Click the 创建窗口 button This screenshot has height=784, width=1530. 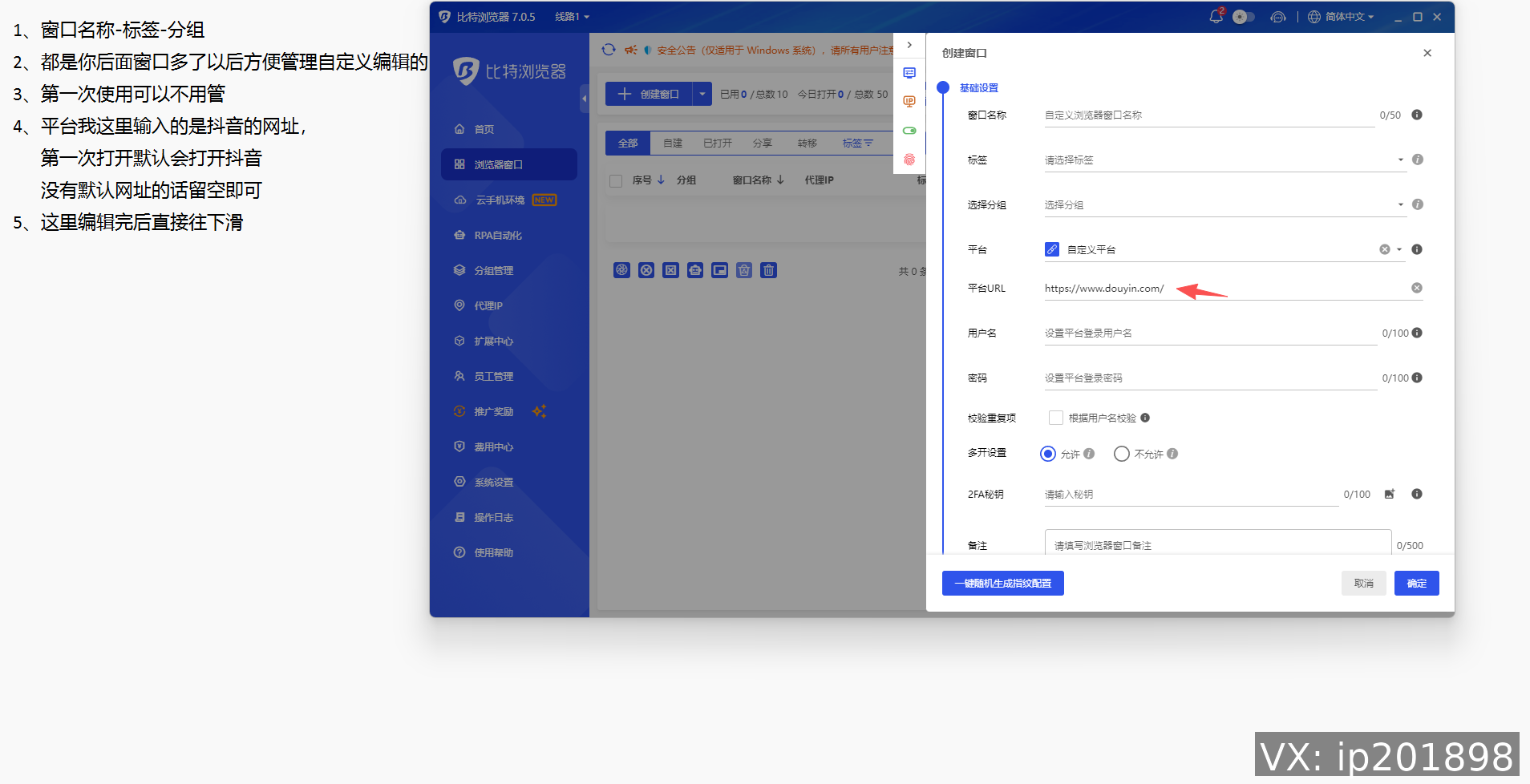pos(649,94)
